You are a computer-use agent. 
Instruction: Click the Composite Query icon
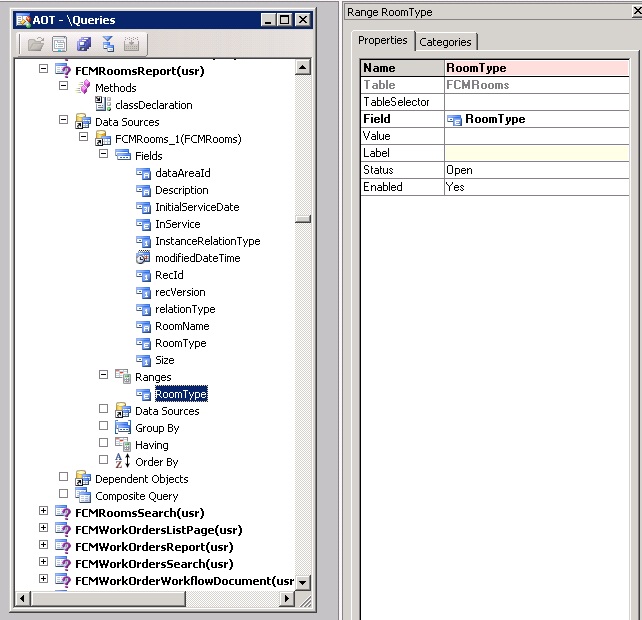tap(83, 496)
